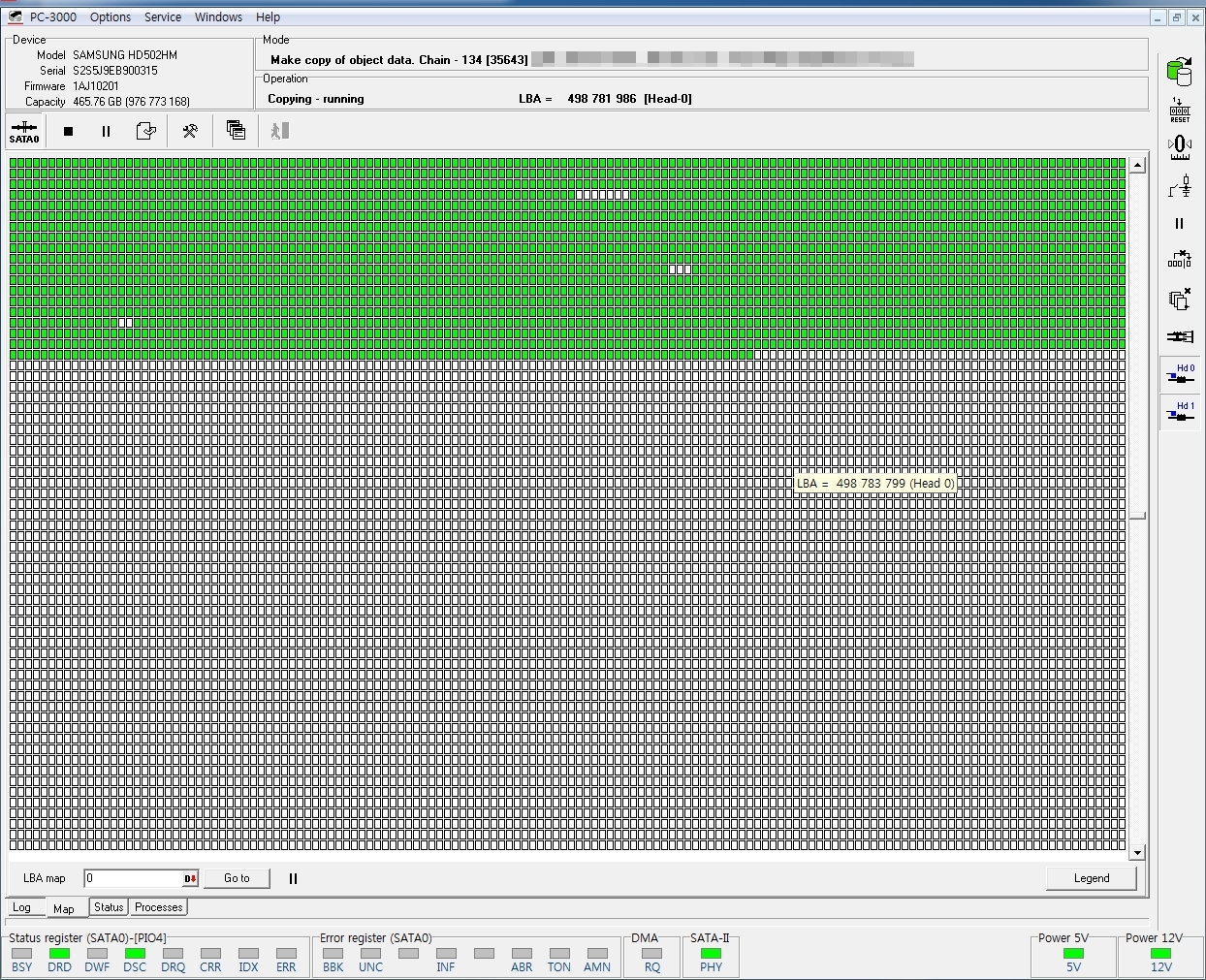Stop the copying task
This screenshot has height=980, width=1206.
(68, 131)
